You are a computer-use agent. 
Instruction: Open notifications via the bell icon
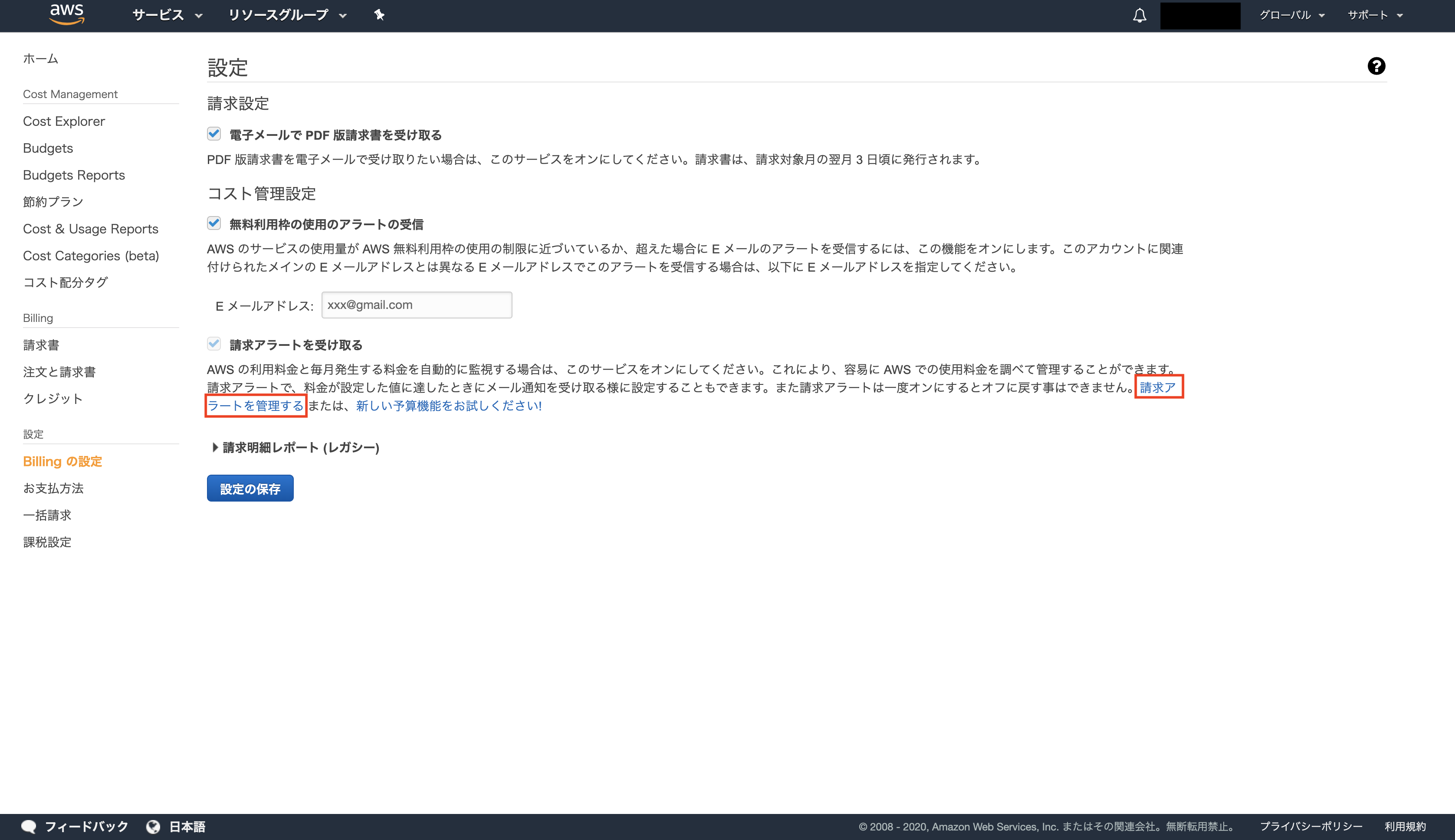pos(1140,16)
